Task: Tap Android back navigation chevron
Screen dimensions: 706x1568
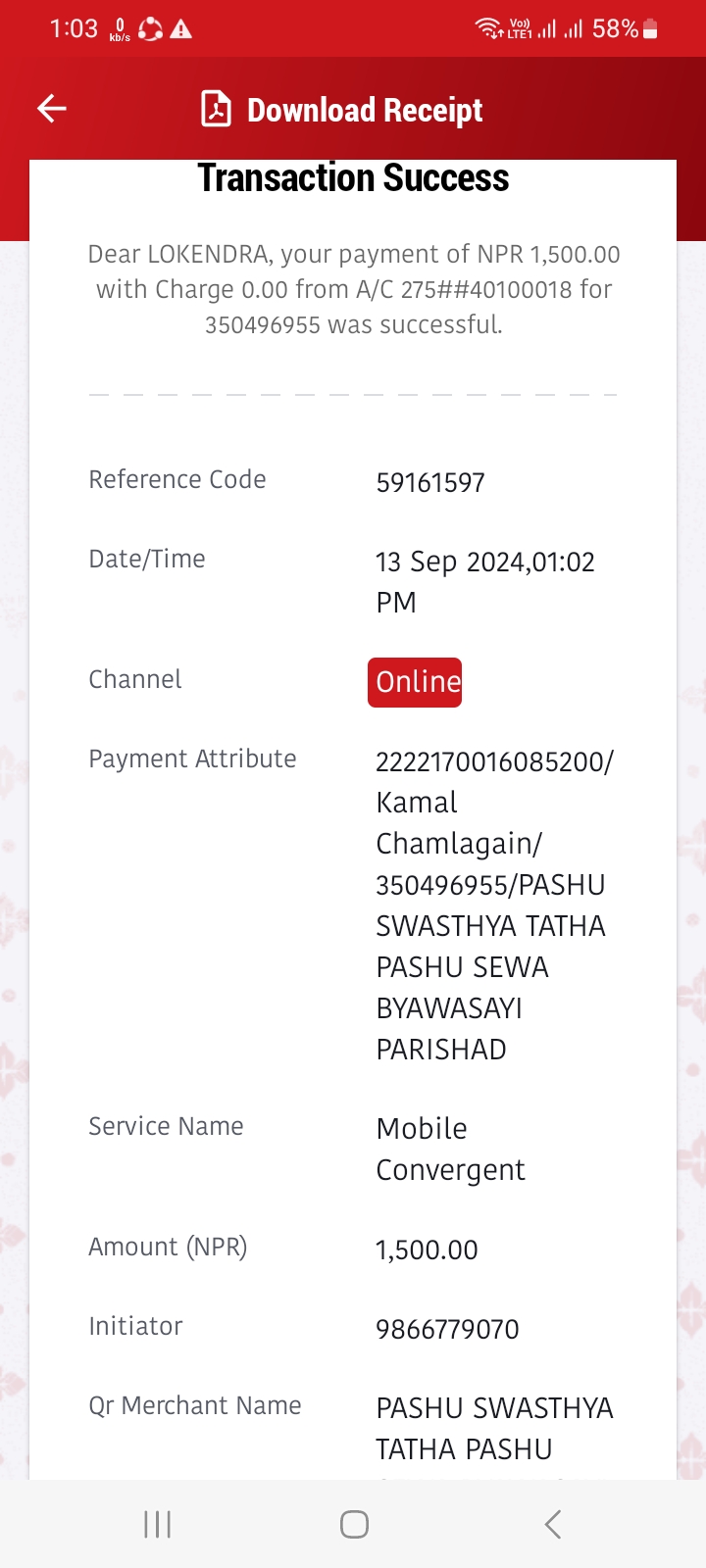Action: pos(553,1524)
